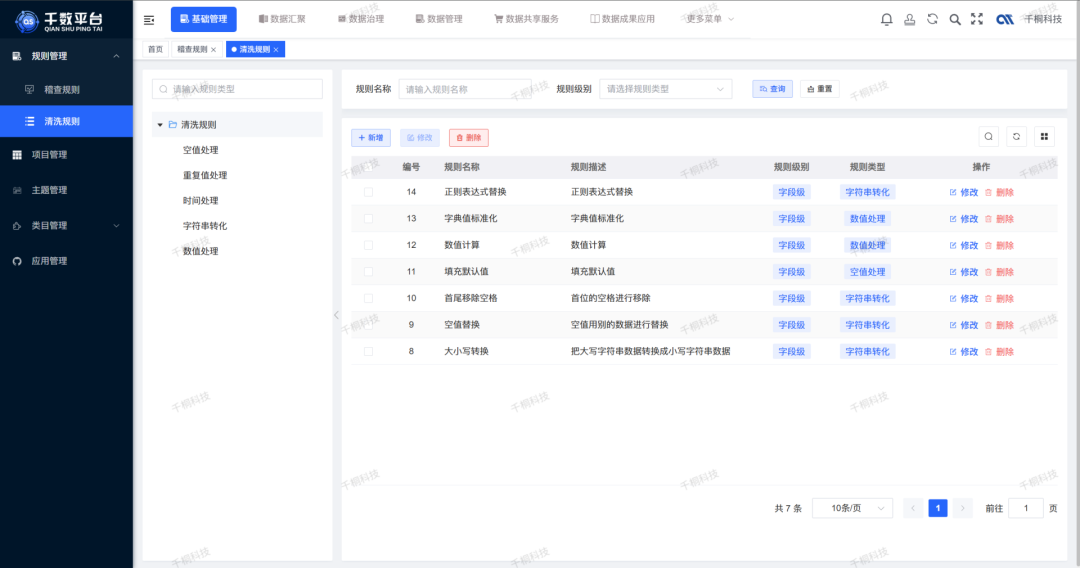Click the 查询 search button
The height and width of the screenshot is (568, 1080).
pos(773,89)
